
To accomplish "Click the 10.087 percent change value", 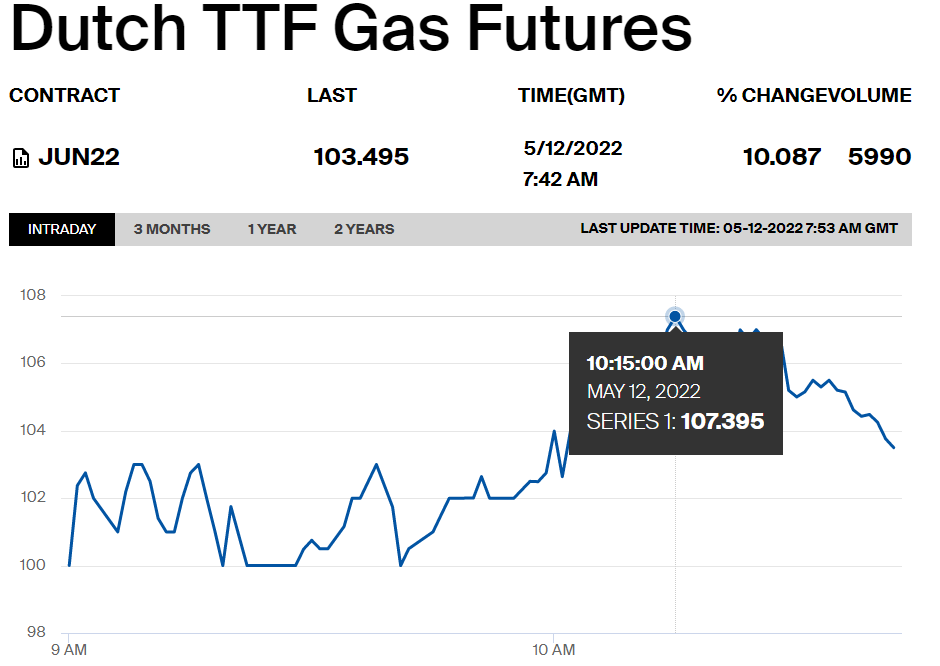I will point(781,157).
